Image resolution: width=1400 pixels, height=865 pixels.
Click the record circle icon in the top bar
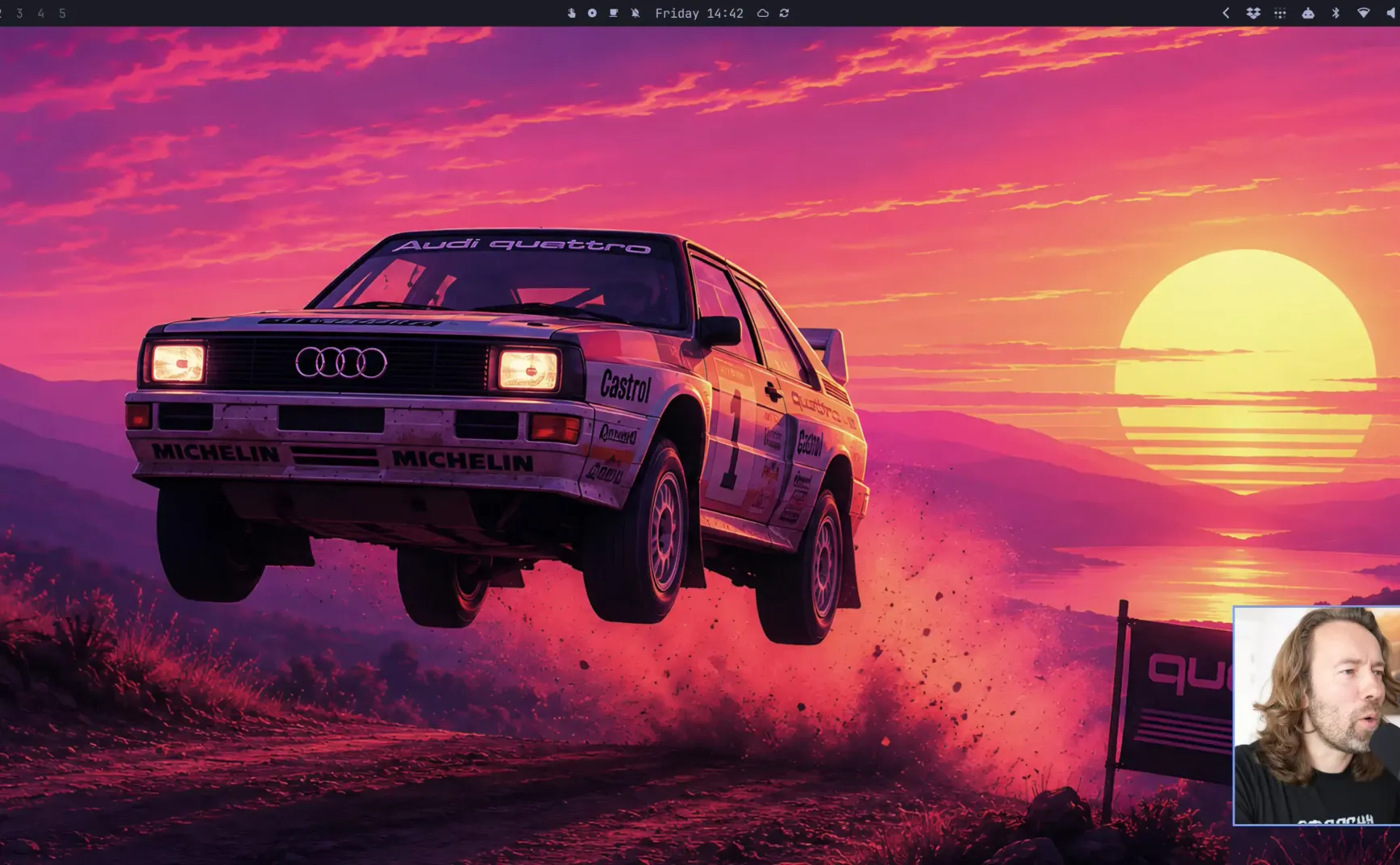592,13
